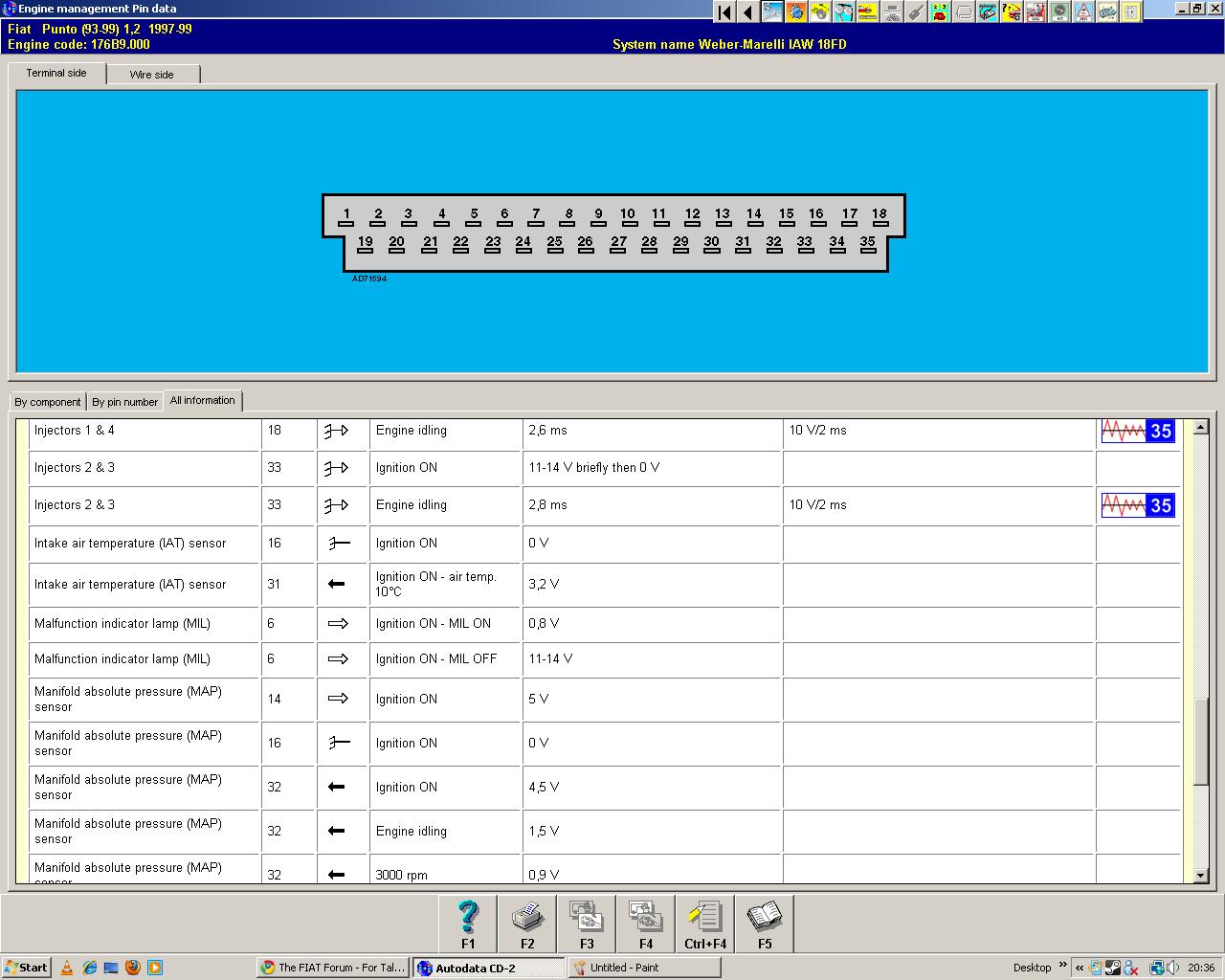Viewport: 1225px width, 980px height.
Task: Open the red airbag SRS toolbar icon
Action: pos(1036,12)
